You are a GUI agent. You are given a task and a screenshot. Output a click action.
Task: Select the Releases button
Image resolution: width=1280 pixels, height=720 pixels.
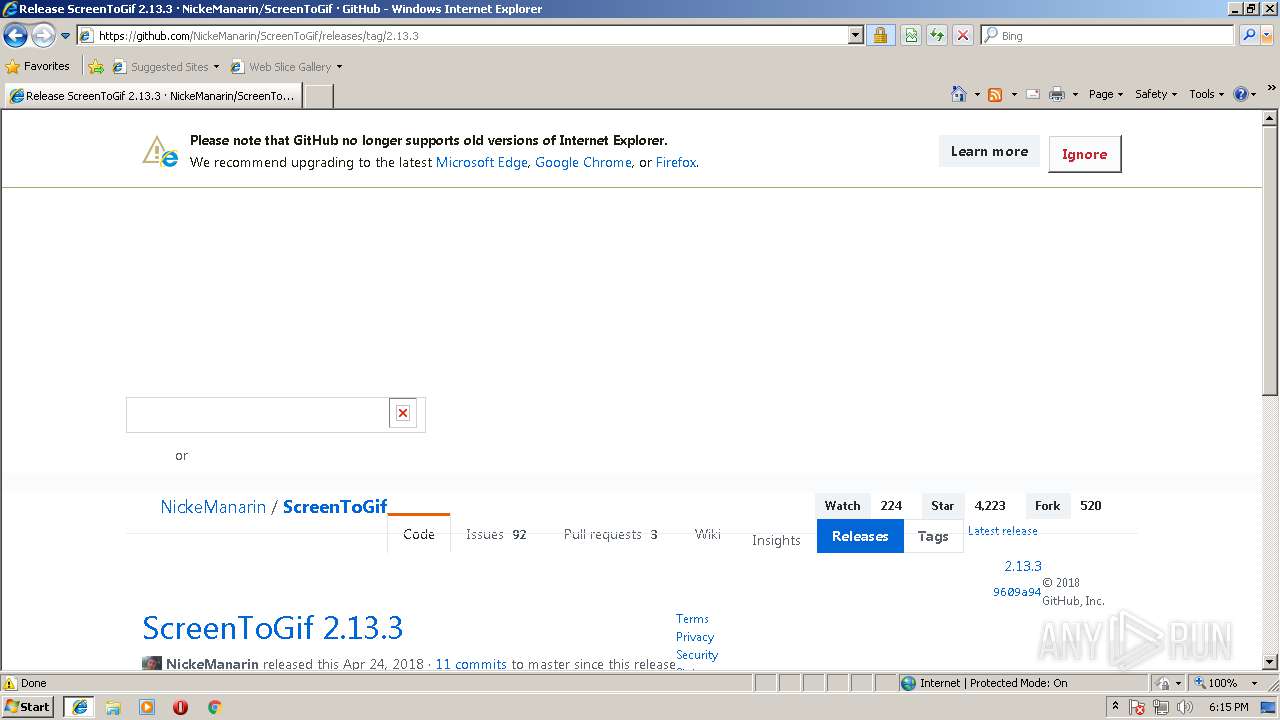860,536
